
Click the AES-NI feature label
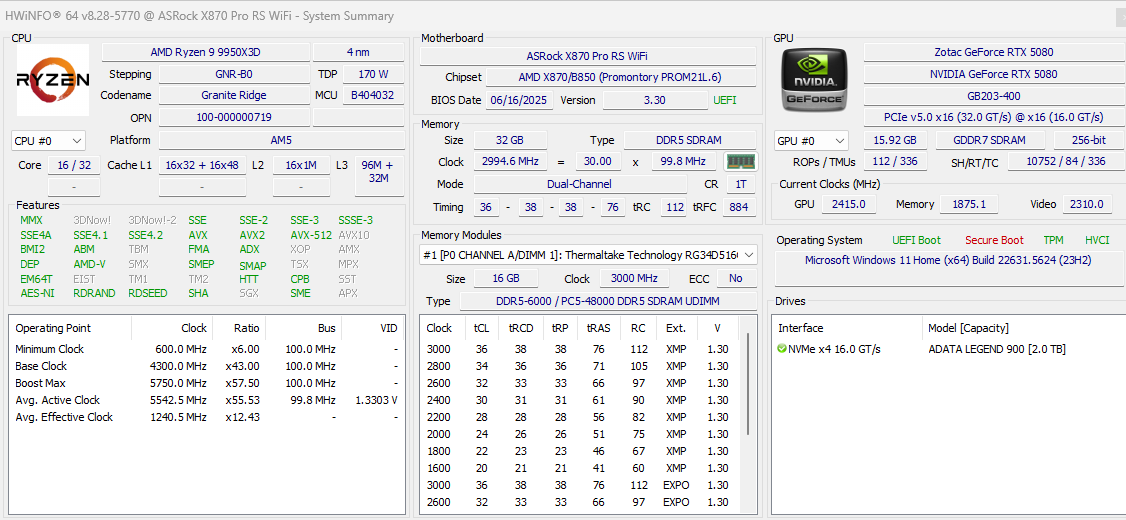coord(37,293)
